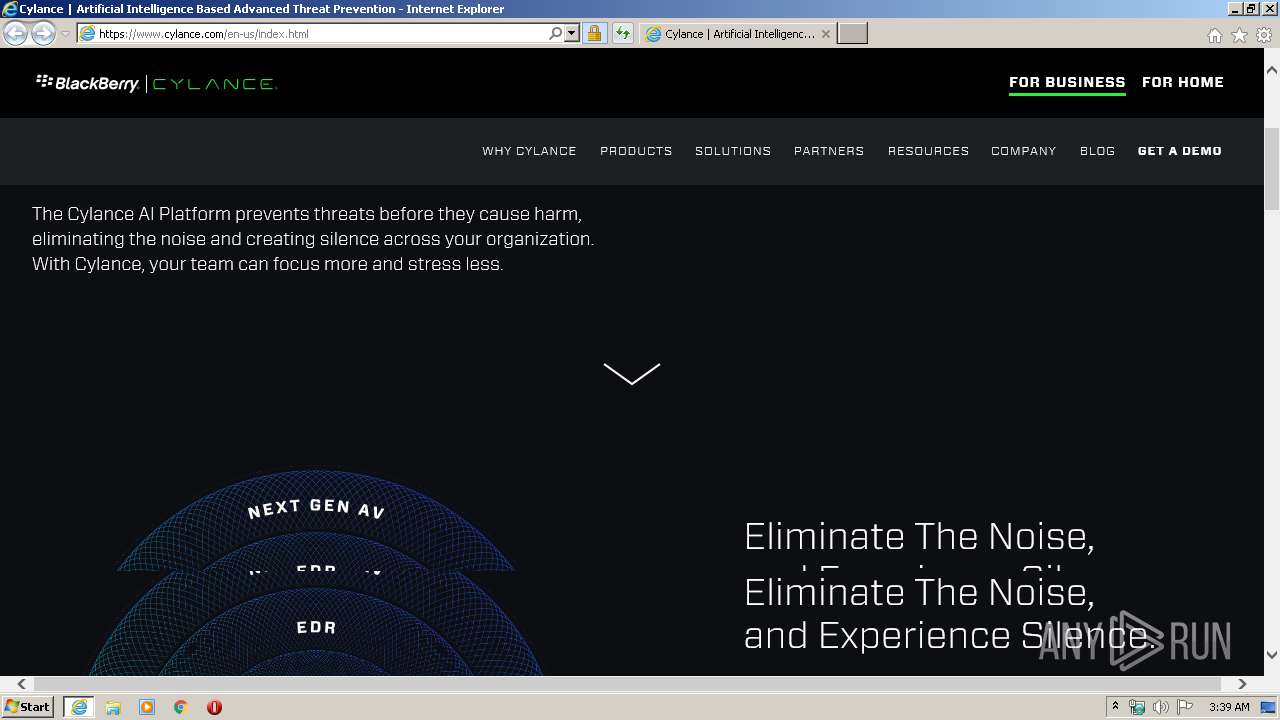Click the BlackBerry Cylance logo
Image resolution: width=1280 pixels, height=720 pixels.
[156, 83]
